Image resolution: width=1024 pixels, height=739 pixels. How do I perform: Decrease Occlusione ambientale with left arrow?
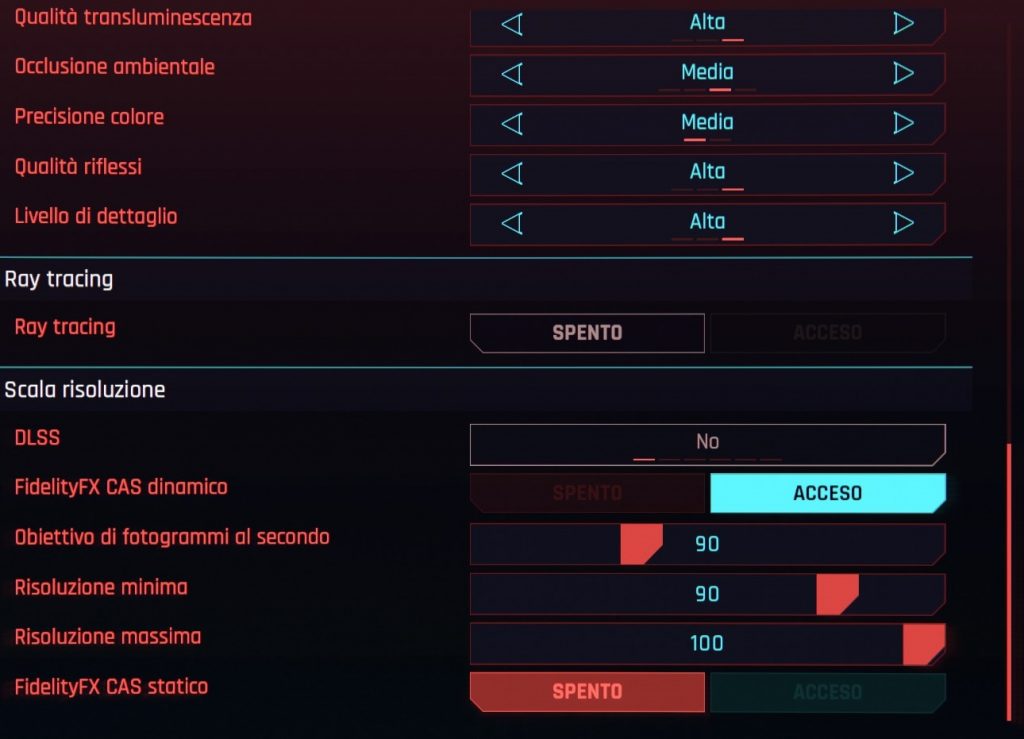pyautogui.click(x=512, y=74)
